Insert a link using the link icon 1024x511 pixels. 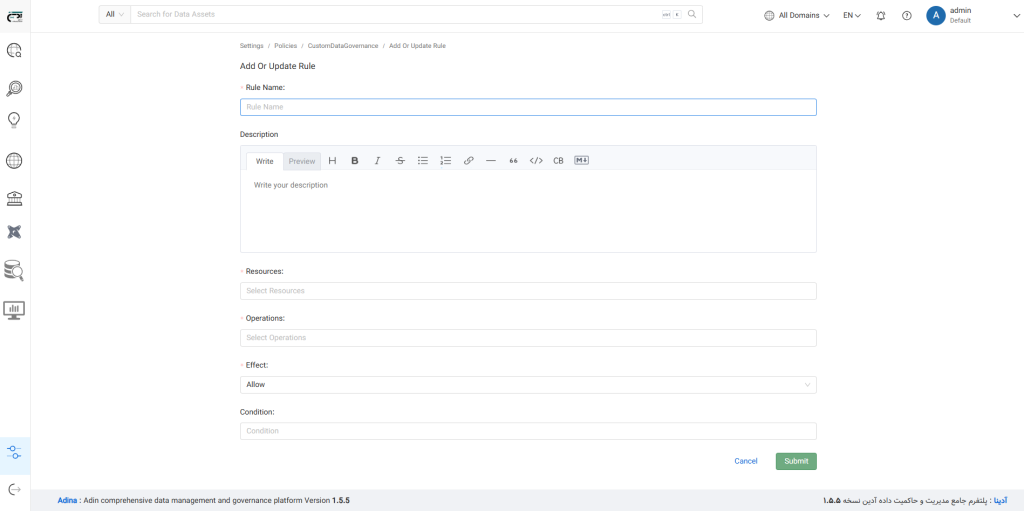(x=468, y=161)
